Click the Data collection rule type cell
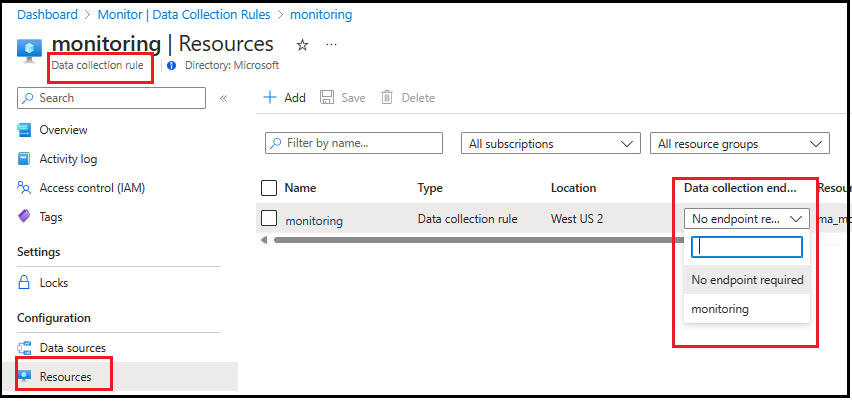The width and height of the screenshot is (852, 402). (x=467, y=219)
